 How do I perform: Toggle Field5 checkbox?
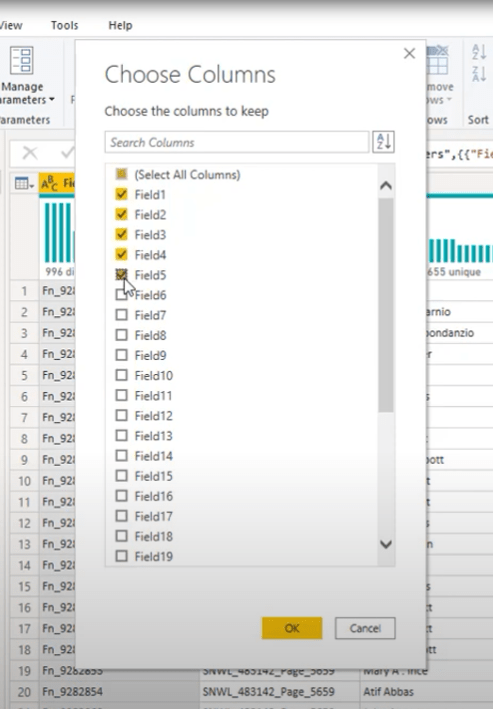[x=121, y=274]
